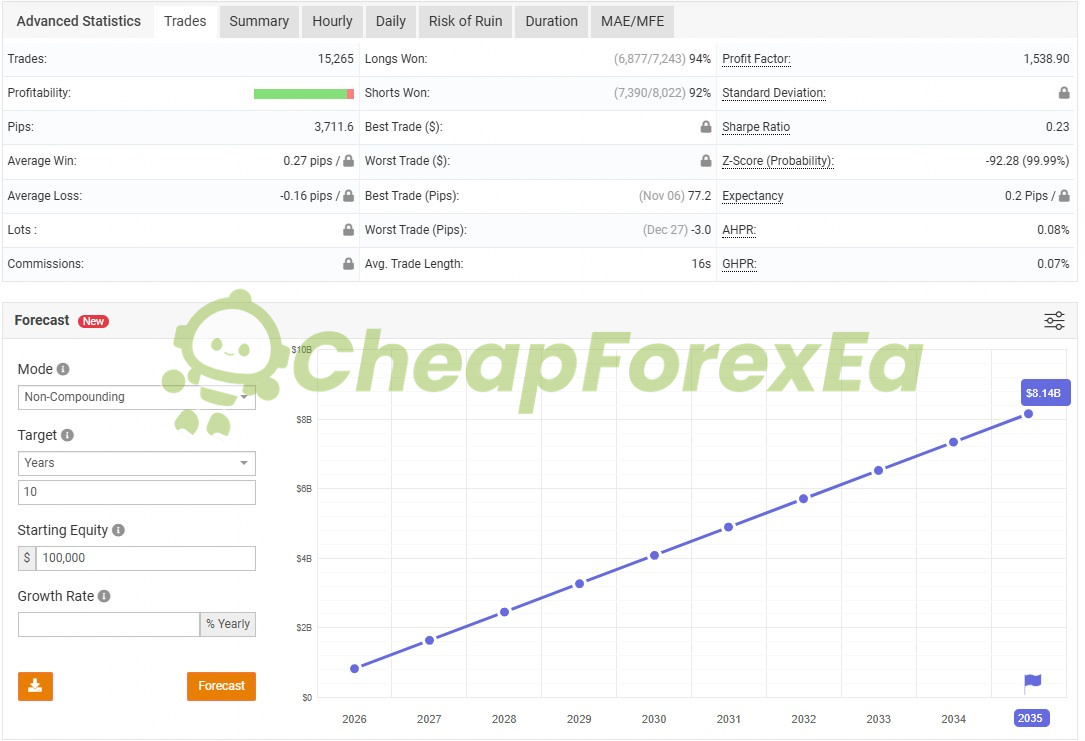Click the $8.14B chart value label
The image size is (1085, 741).
tap(1046, 392)
